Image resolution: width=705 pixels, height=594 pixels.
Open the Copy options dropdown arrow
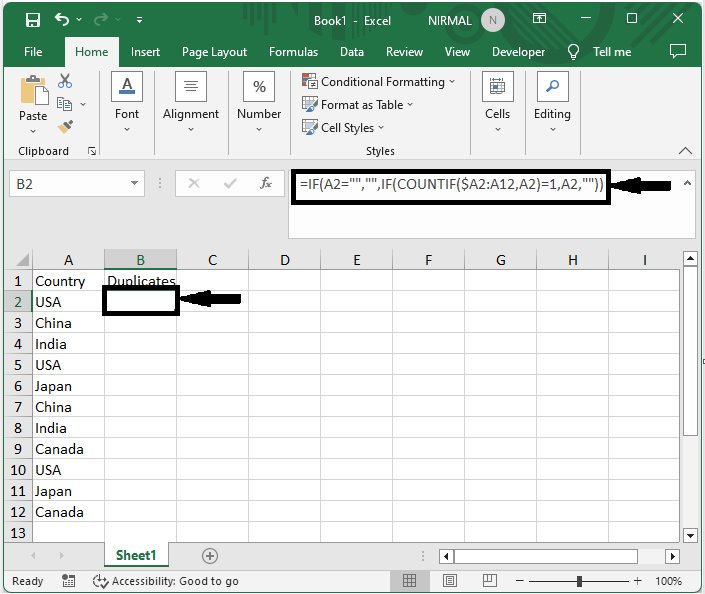tap(83, 104)
